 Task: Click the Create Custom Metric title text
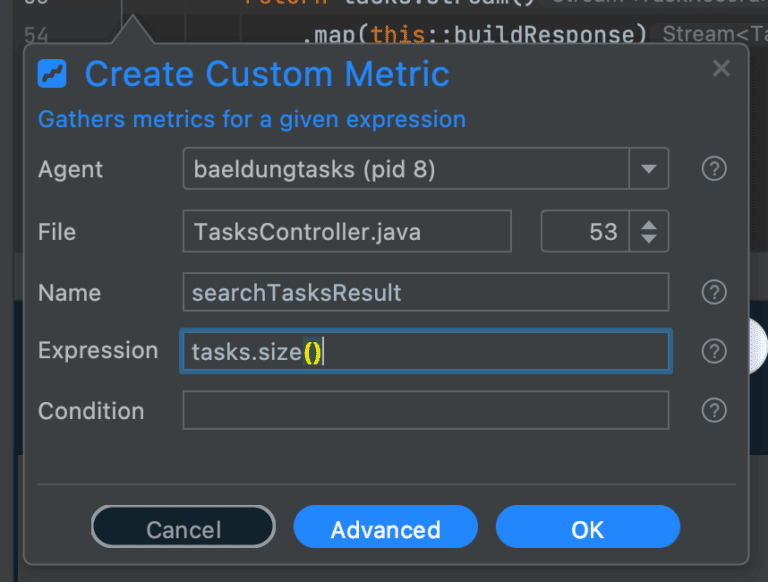[267, 74]
